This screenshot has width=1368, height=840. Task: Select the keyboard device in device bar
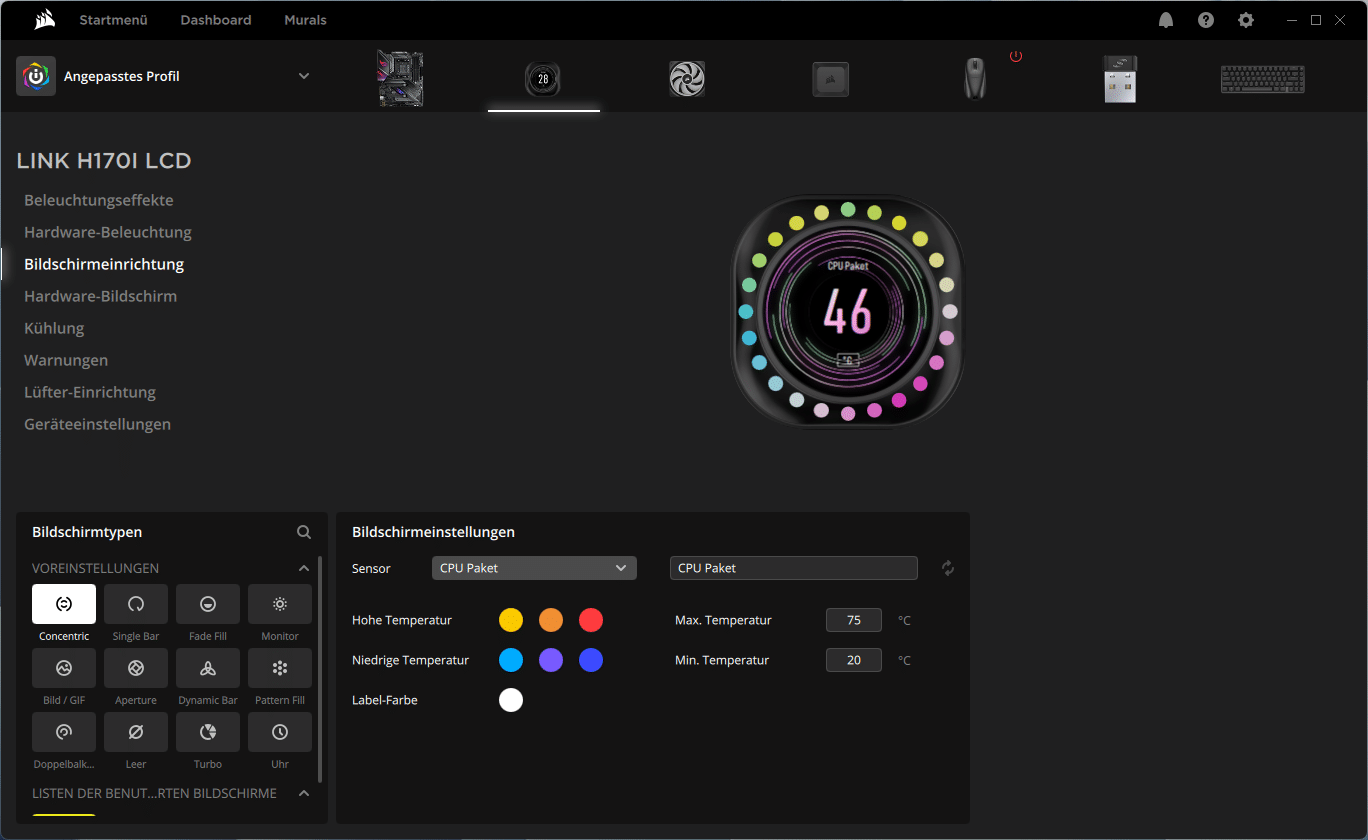(1262, 79)
